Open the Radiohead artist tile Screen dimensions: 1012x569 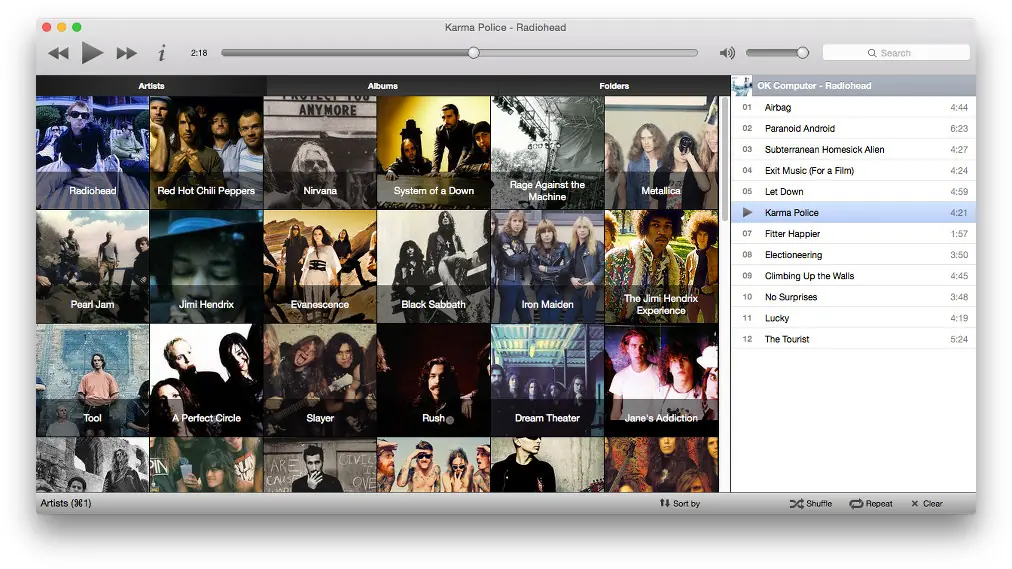click(x=92, y=152)
